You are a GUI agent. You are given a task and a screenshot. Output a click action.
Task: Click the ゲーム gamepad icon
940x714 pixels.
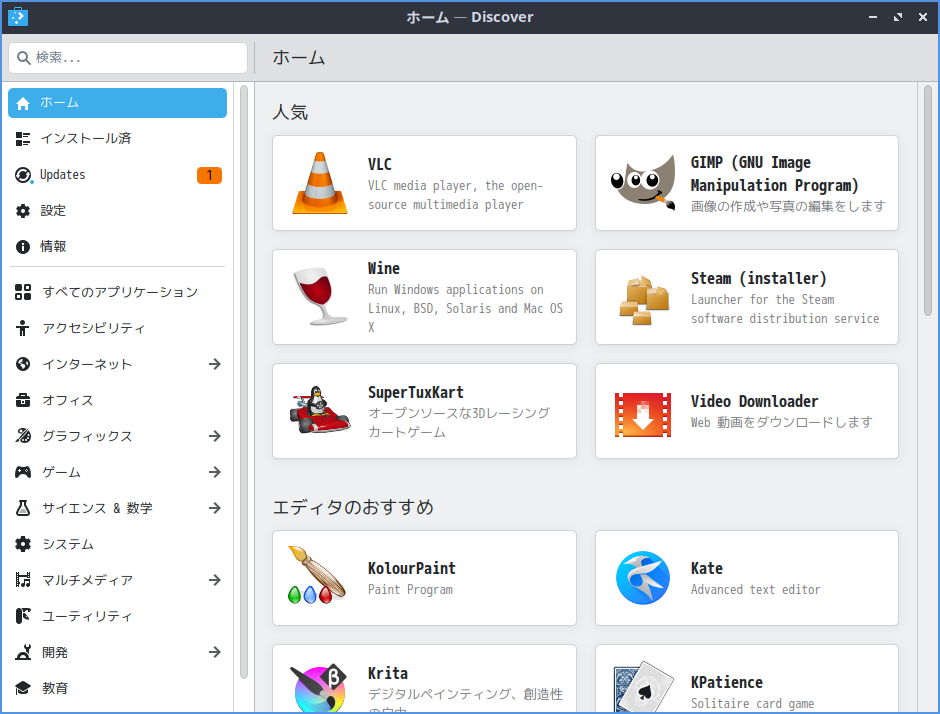click(x=23, y=472)
